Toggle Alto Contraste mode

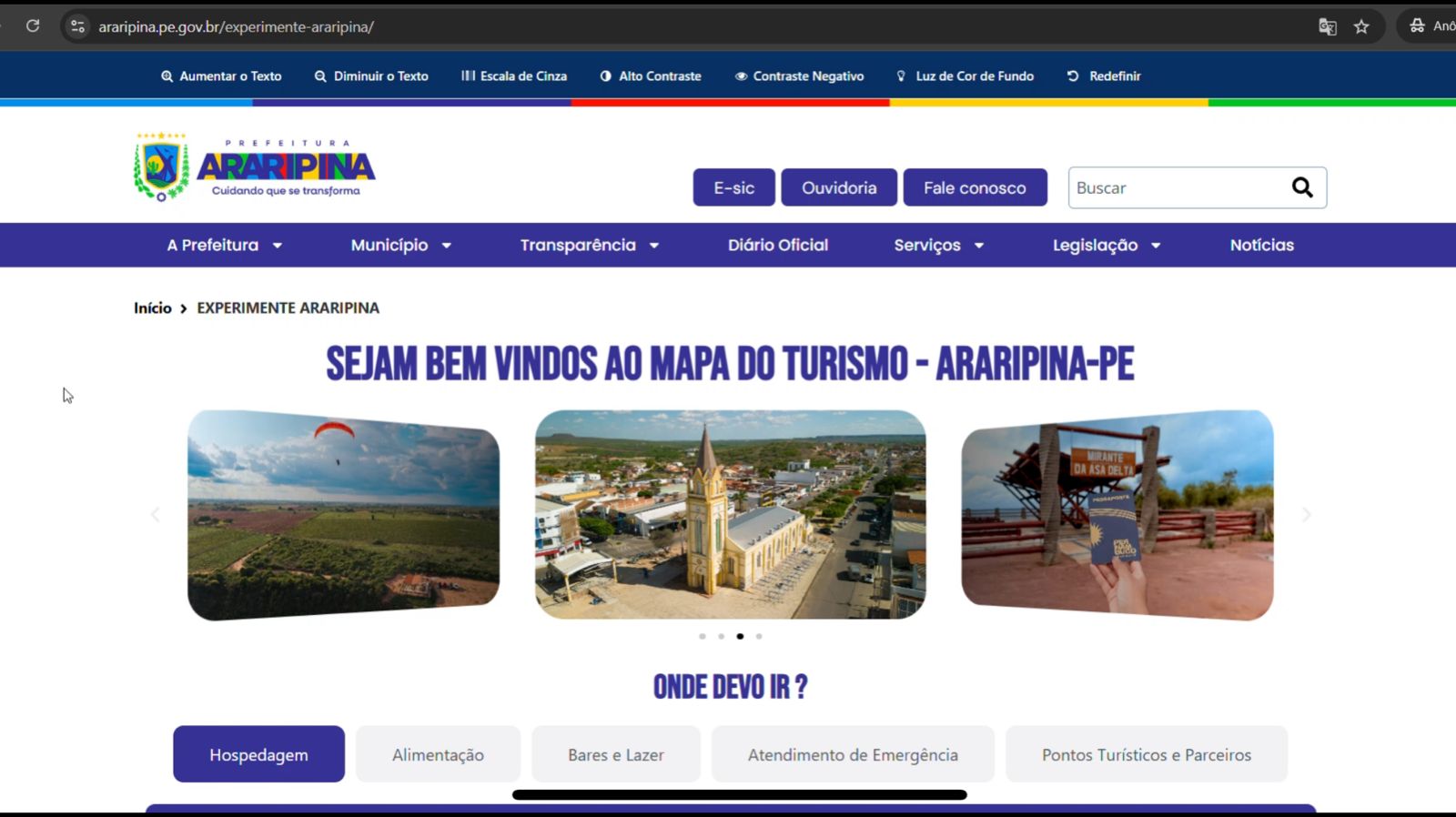(651, 76)
